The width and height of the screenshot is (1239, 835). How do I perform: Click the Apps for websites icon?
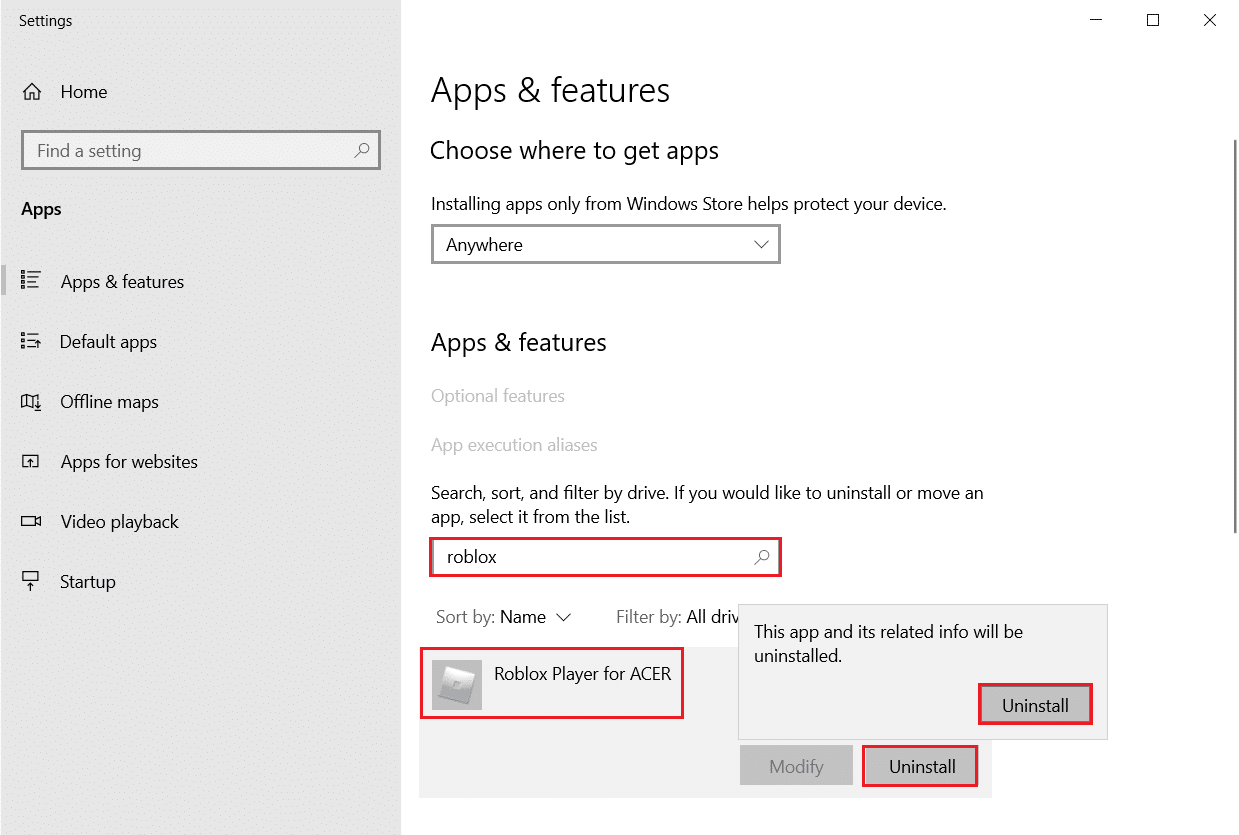click(31, 461)
